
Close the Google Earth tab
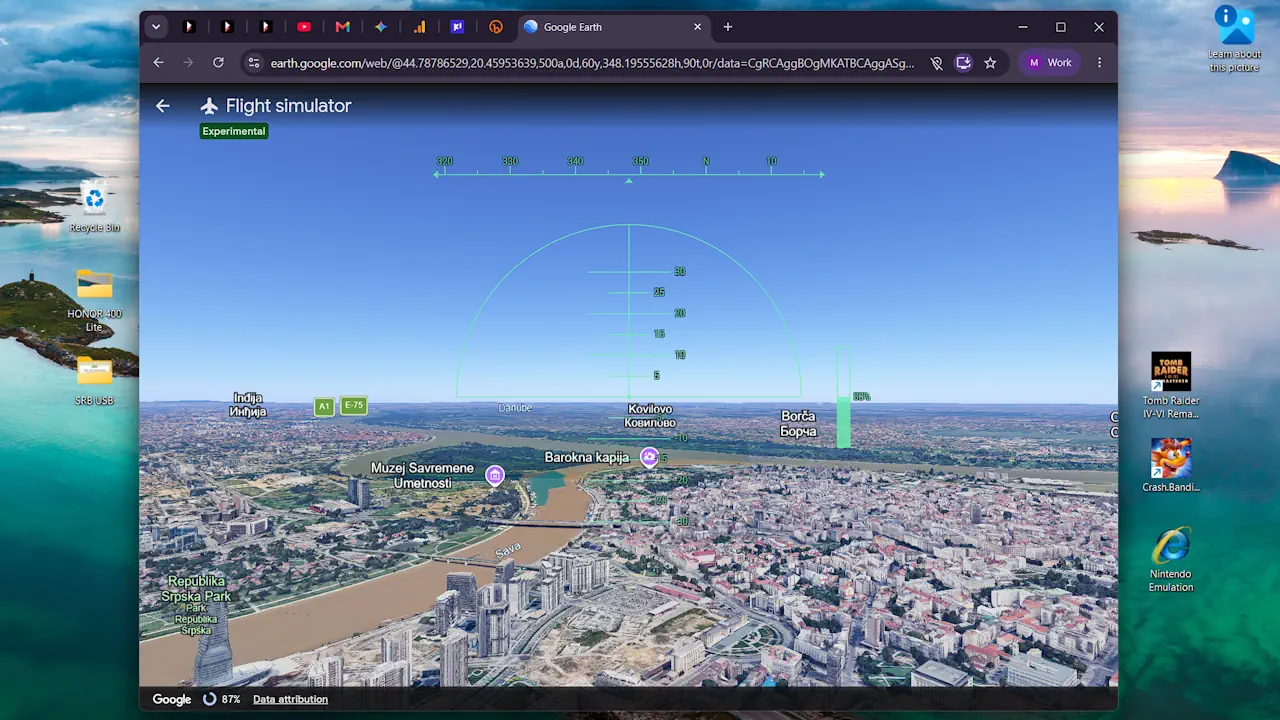698,27
